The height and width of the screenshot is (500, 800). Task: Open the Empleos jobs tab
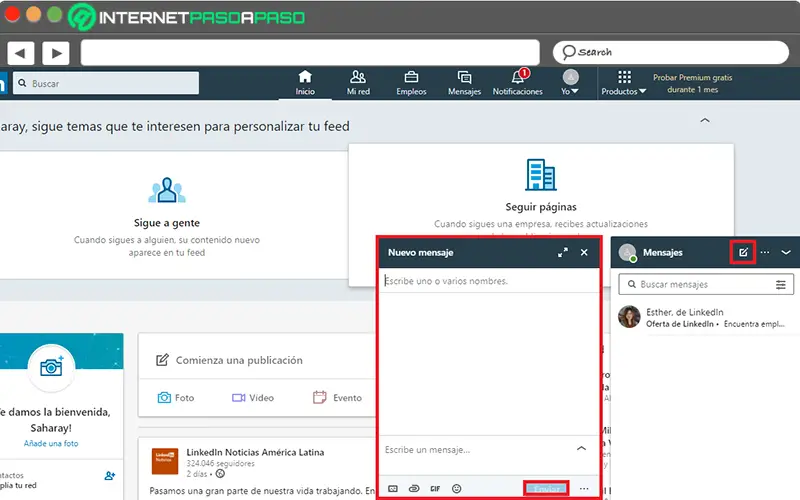pos(411,83)
